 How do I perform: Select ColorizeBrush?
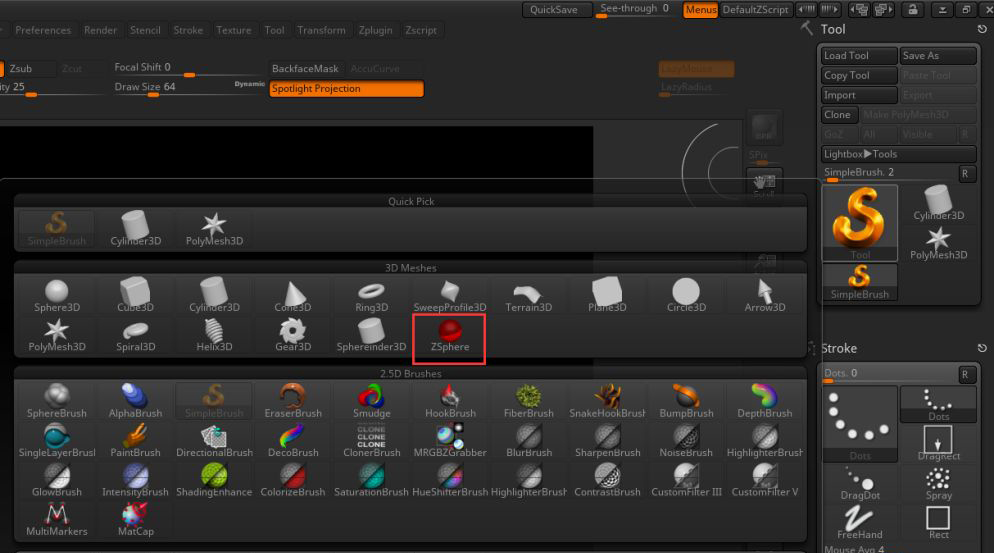293,481
